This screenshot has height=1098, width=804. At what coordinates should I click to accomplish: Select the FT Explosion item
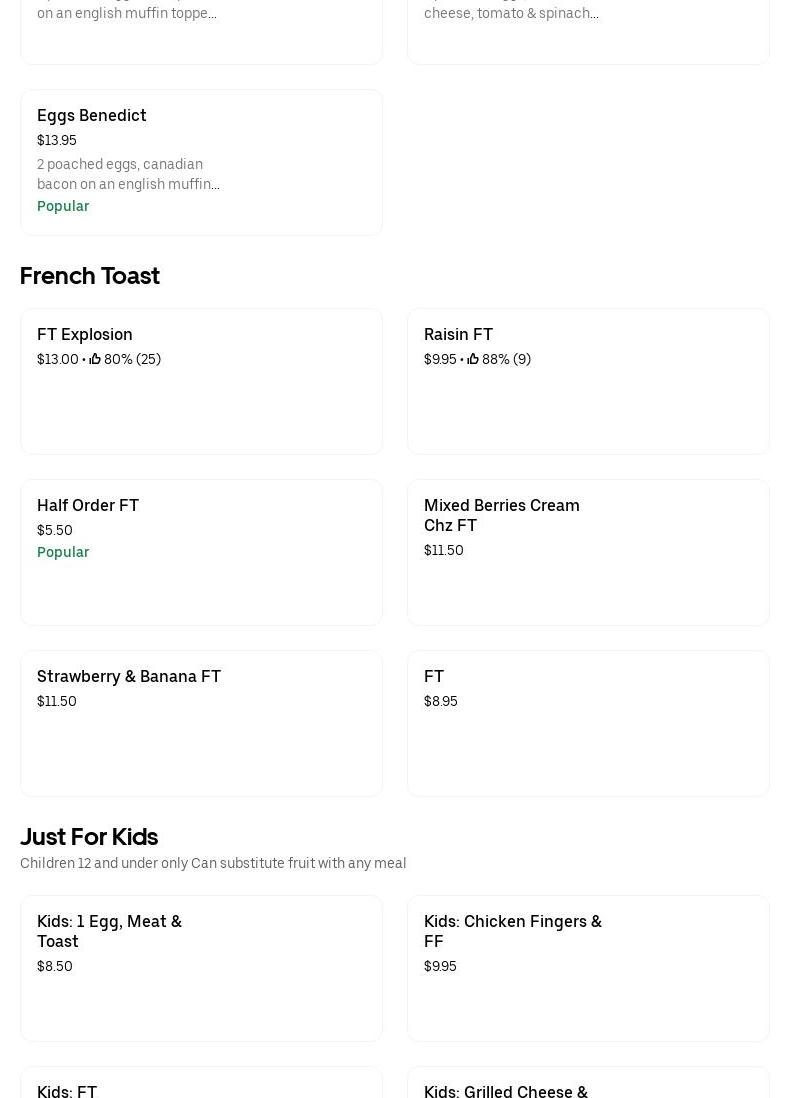(201, 381)
